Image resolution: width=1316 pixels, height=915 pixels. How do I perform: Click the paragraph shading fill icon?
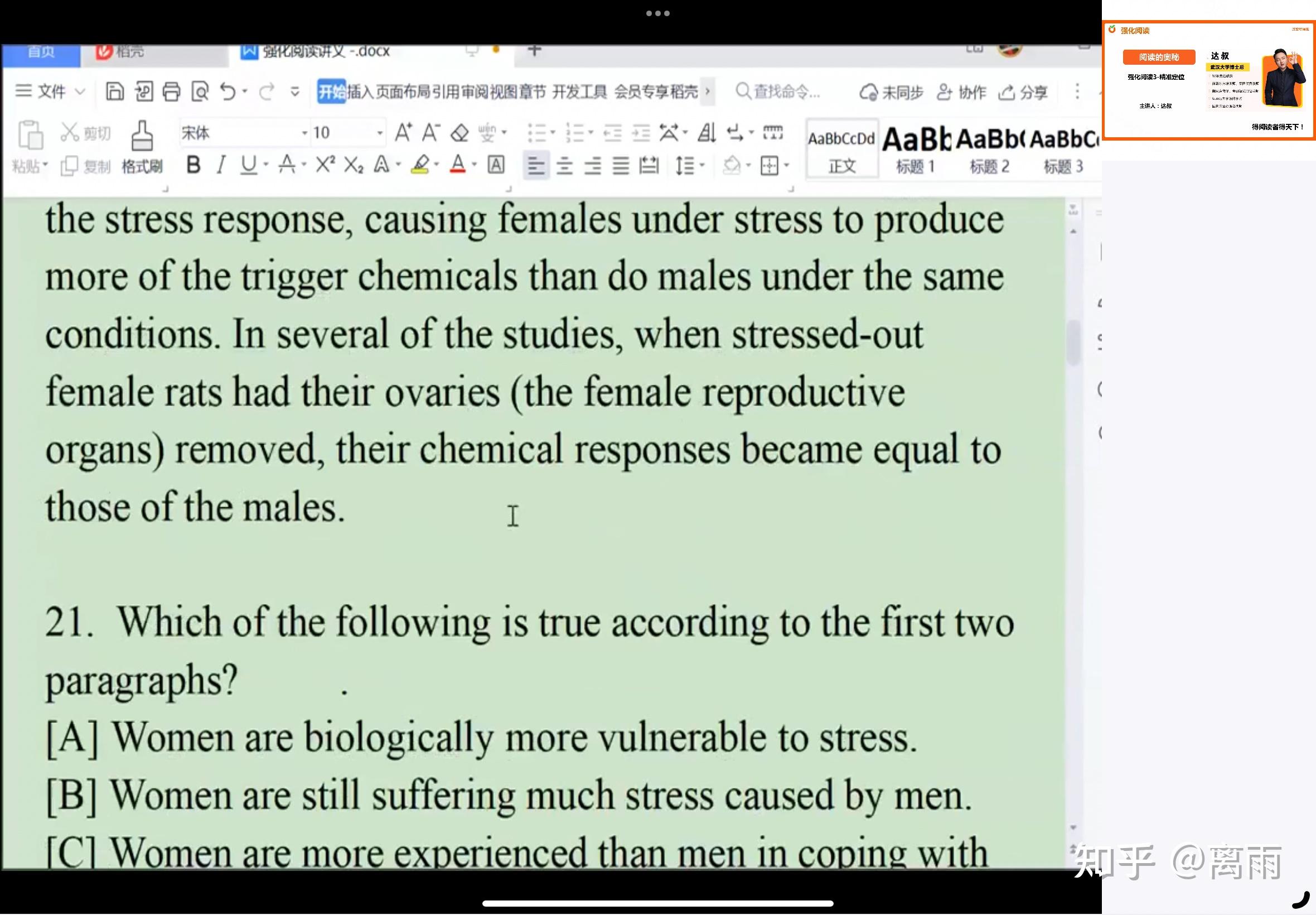tap(732, 166)
